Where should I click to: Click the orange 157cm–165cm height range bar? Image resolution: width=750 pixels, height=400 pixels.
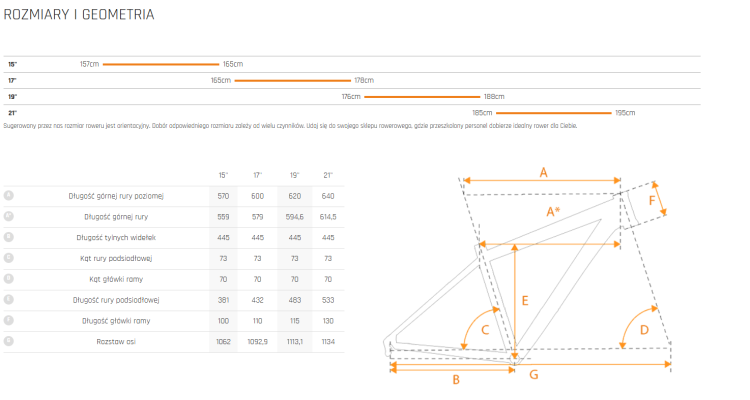[161, 64]
